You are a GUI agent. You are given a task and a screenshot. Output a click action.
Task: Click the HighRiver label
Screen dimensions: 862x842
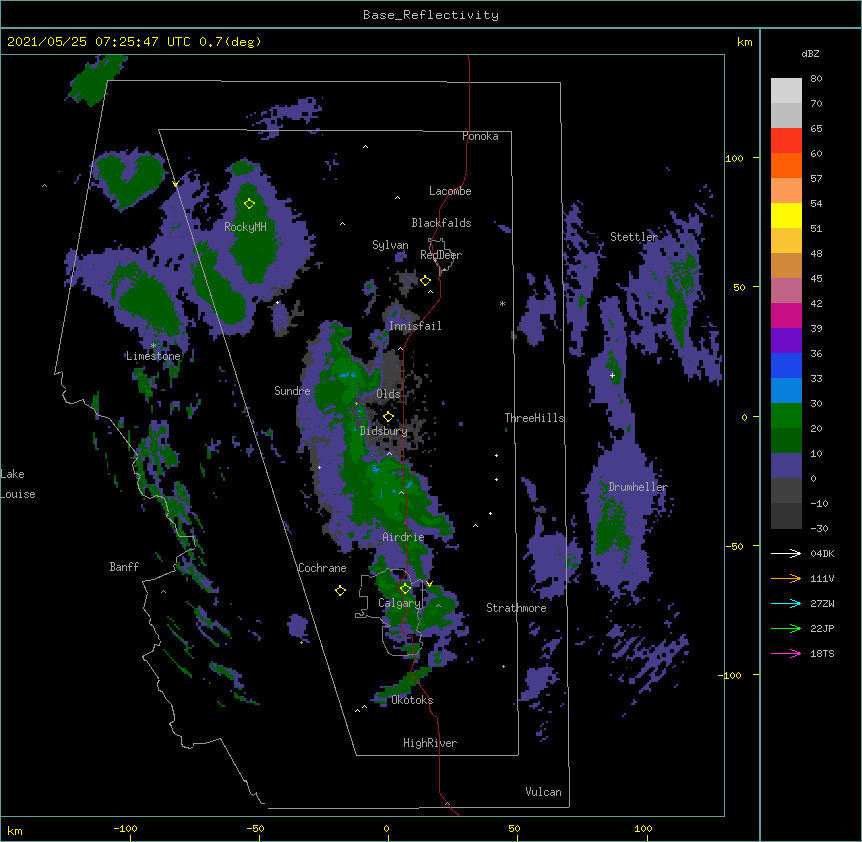coord(430,743)
